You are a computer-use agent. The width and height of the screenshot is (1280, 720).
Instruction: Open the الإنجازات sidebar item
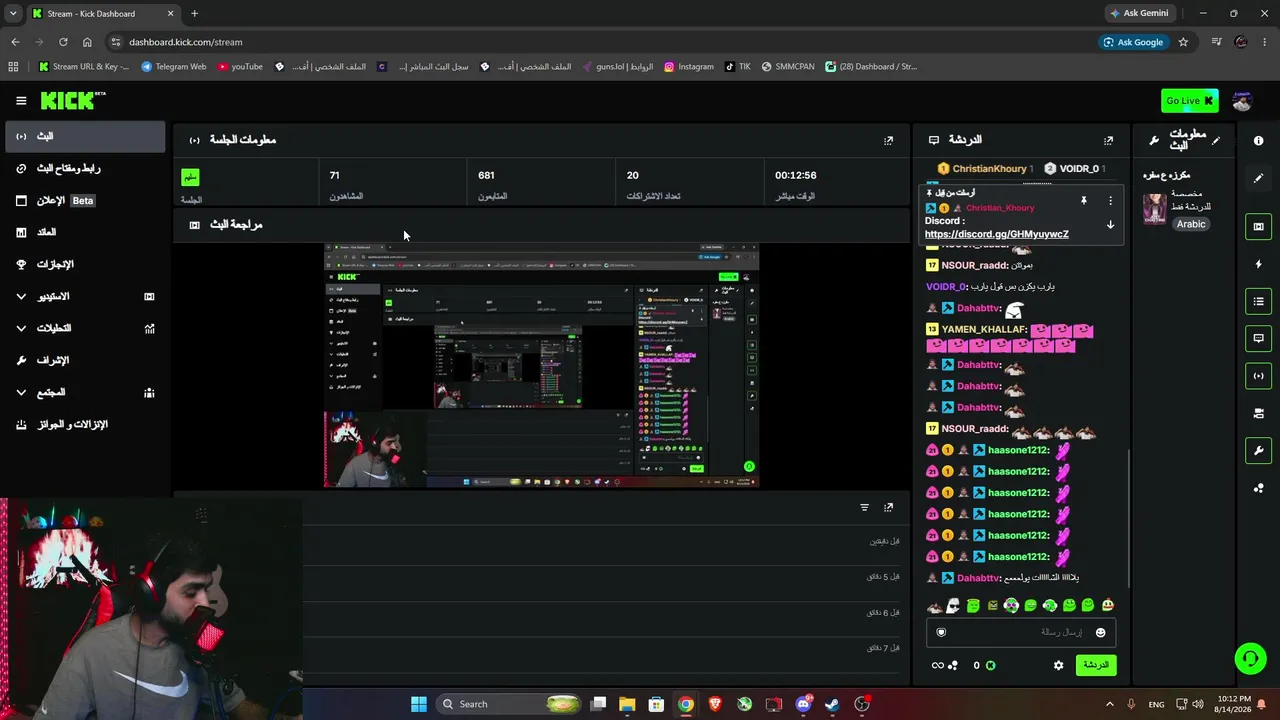point(85,265)
